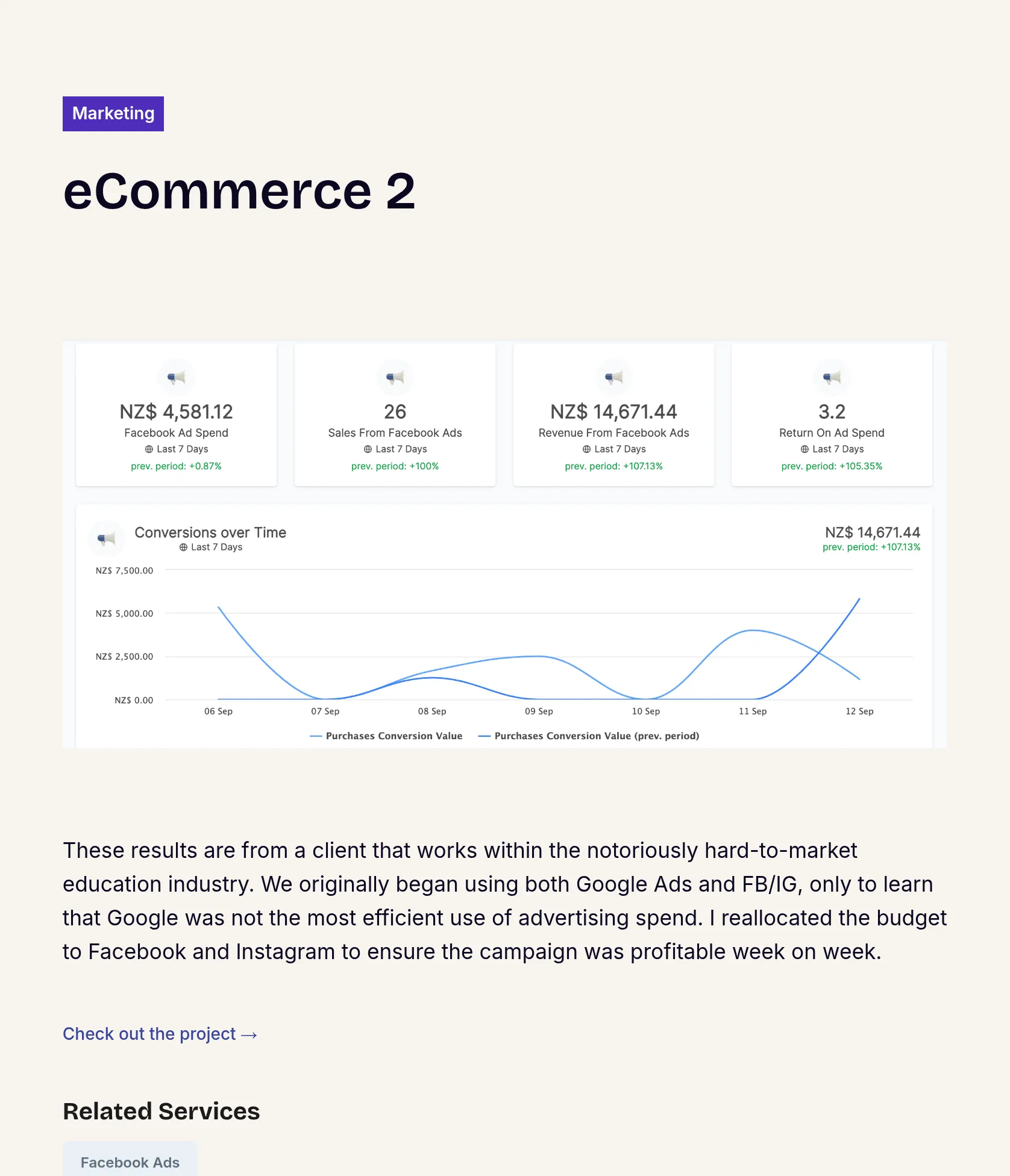Click the megaphone icon beside Conversions over Time
The image size is (1010, 1176).
click(x=107, y=539)
